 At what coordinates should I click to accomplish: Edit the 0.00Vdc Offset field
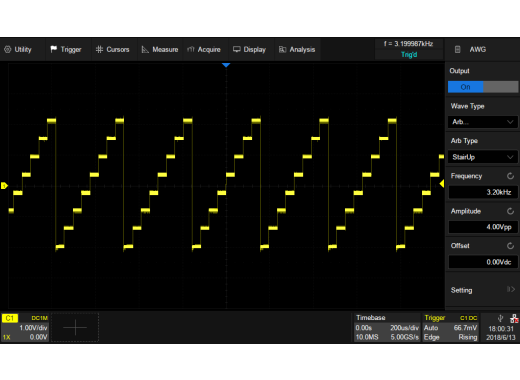(483, 262)
